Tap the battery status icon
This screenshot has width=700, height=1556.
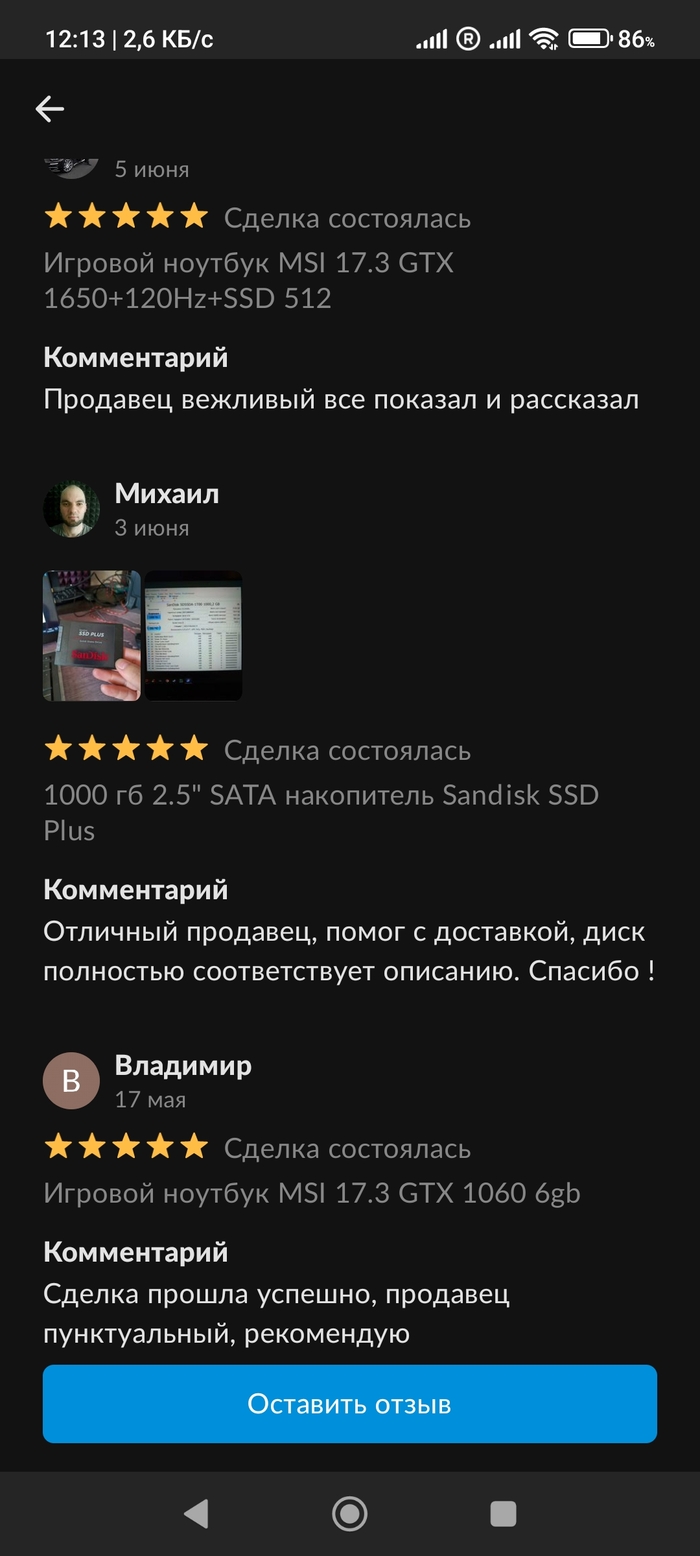click(x=590, y=39)
